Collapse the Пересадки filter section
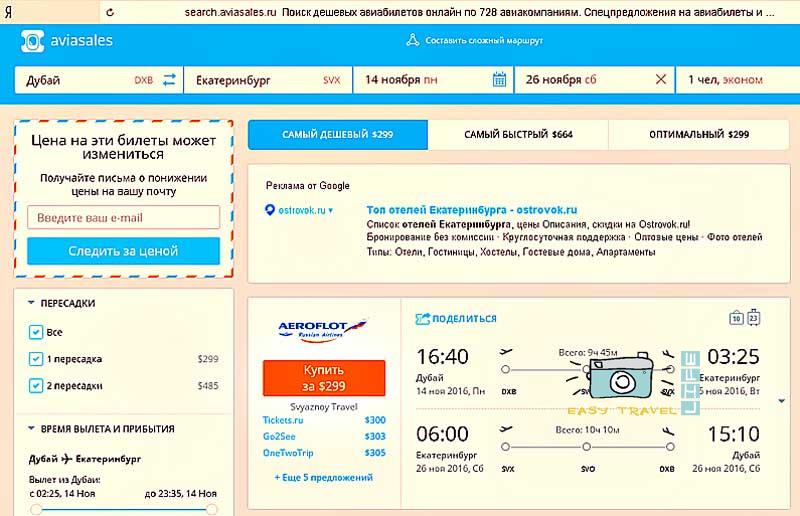 (x=31, y=303)
